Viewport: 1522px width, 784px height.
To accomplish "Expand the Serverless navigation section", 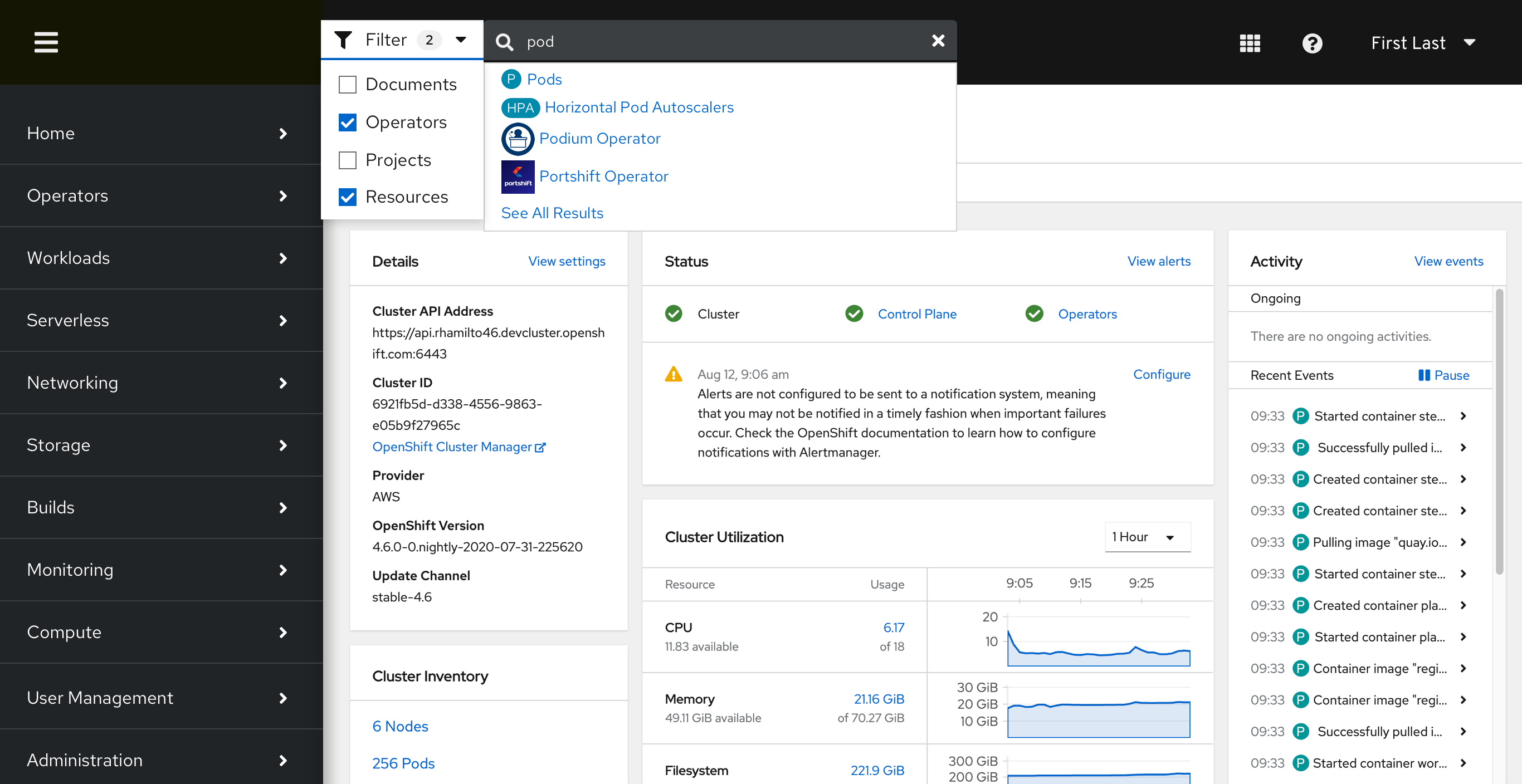I will [x=162, y=321].
